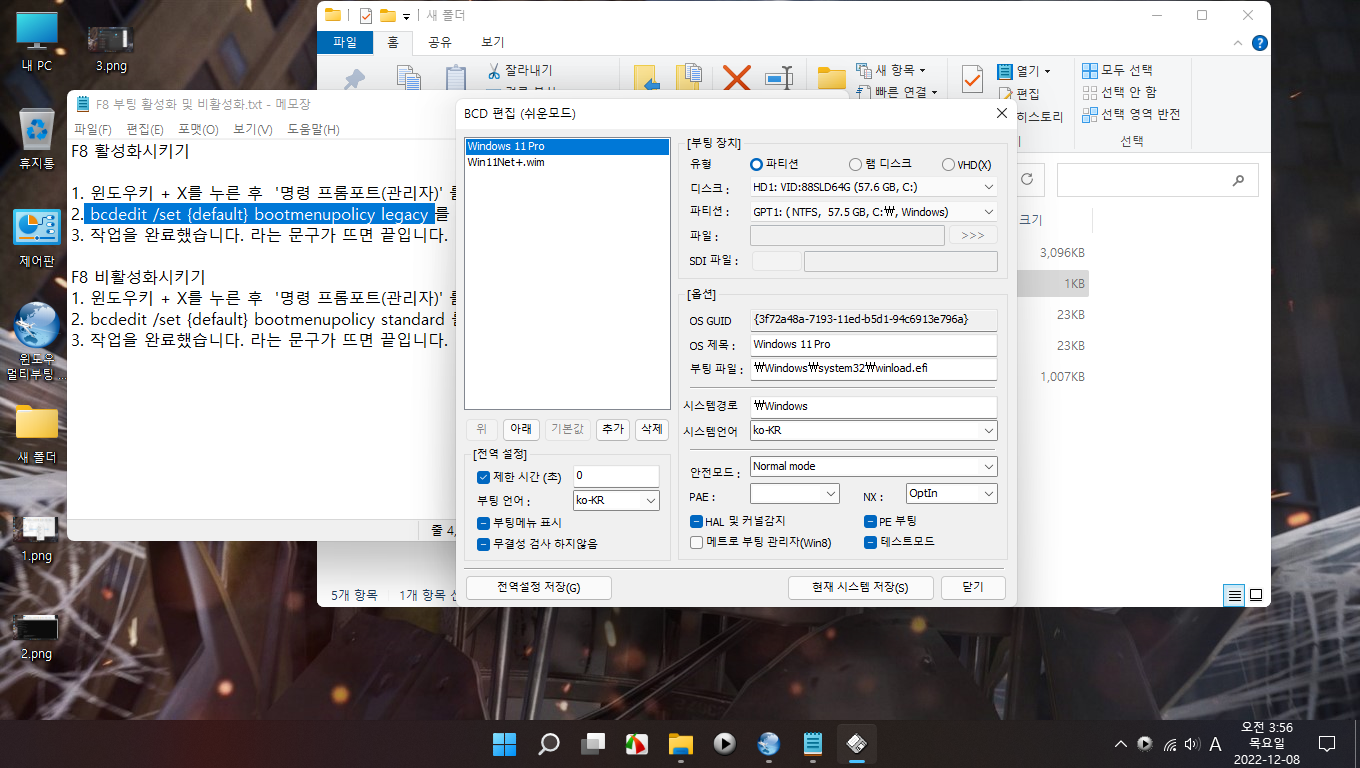The width and height of the screenshot is (1360, 768).
Task: Toggle the 부팅메뉴 표시 checkbox
Action: pyautogui.click(x=484, y=523)
